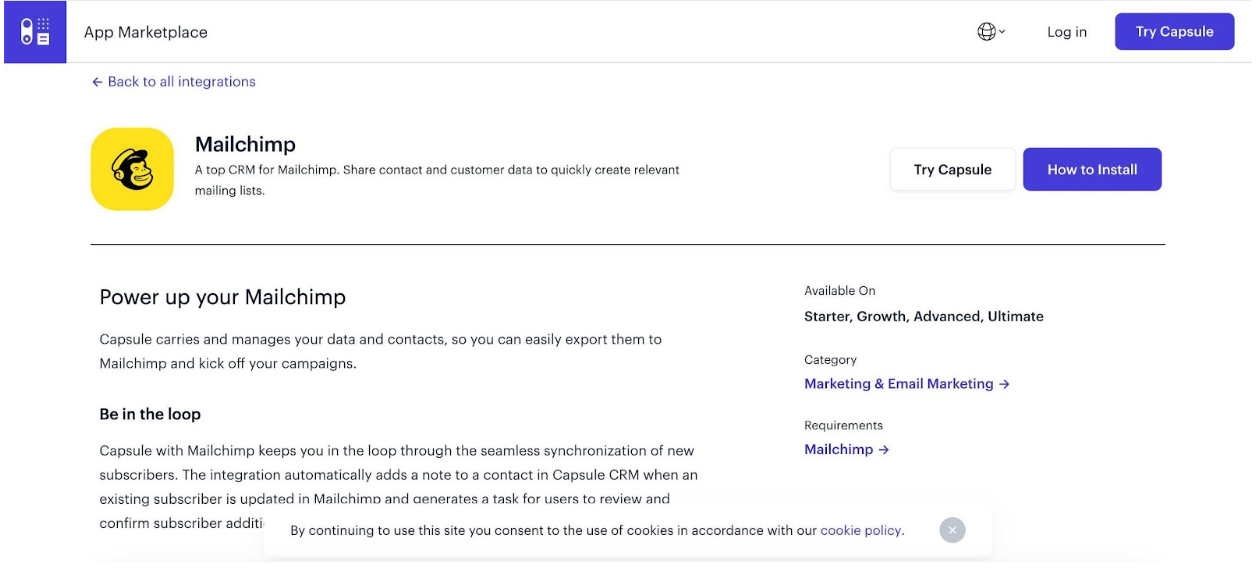Open the cookie policy link
Viewport: 1258px width, 572px height.
tap(862, 531)
